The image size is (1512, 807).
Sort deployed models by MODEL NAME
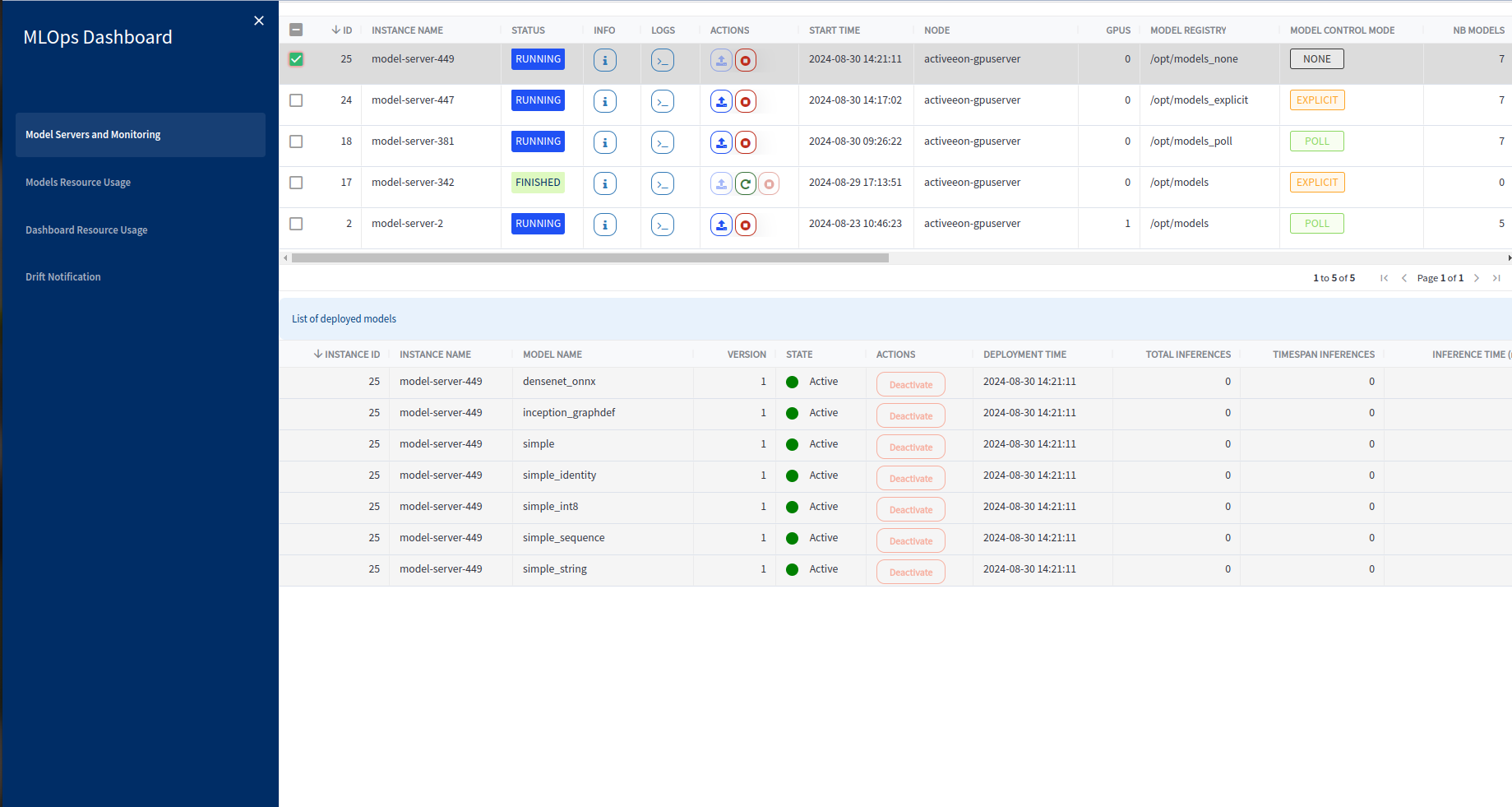click(x=553, y=355)
